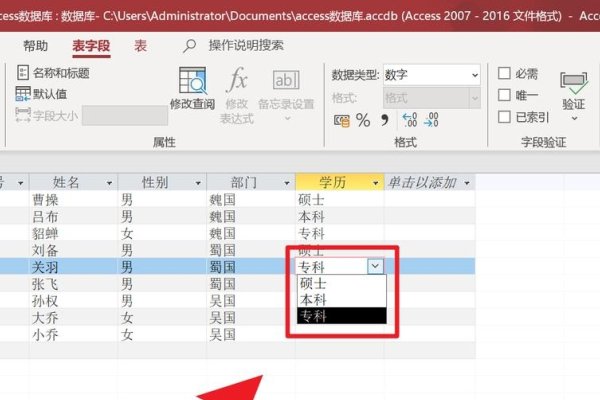Click the search magnifier icon

click(x=189, y=46)
